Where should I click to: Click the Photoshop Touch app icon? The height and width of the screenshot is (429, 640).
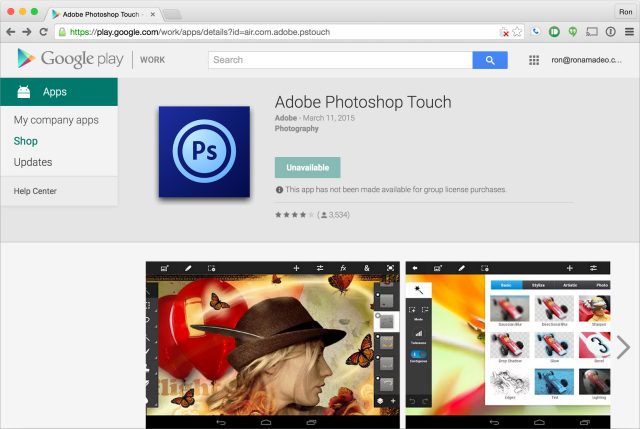click(204, 152)
